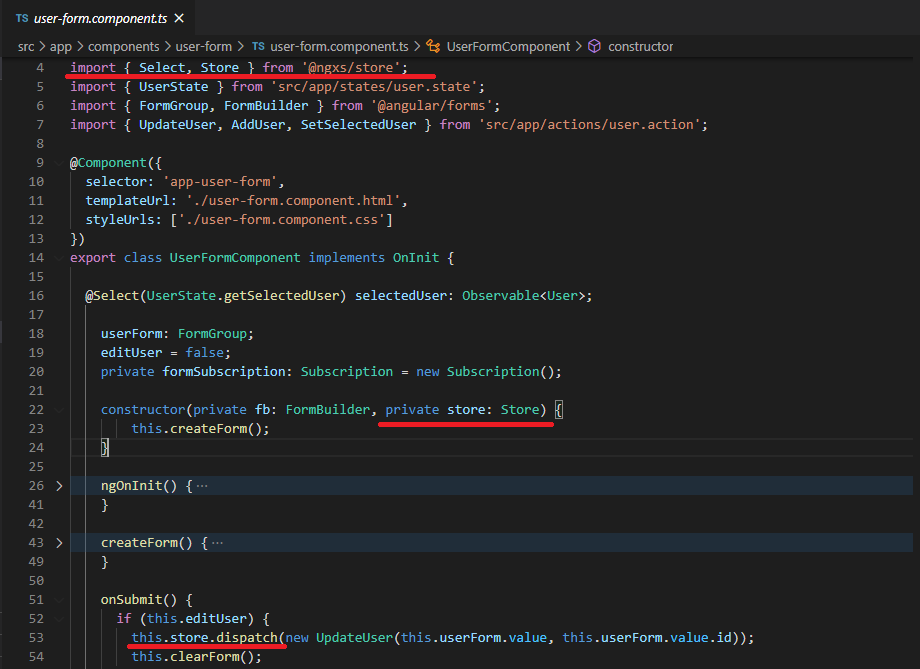The image size is (920, 669).
Task: Click line number 22 to place the cursor
Action: click(36, 409)
